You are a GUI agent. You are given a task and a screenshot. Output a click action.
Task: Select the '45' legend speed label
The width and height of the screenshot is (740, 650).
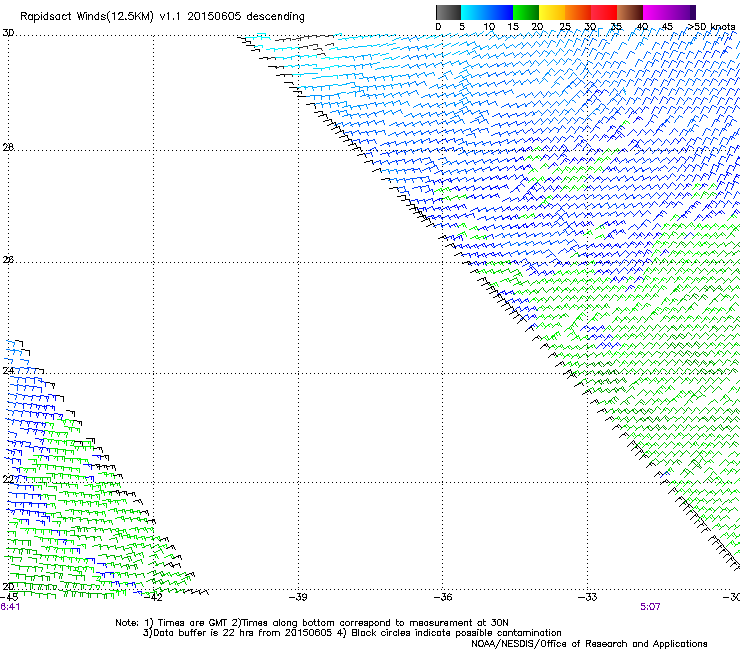667,27
